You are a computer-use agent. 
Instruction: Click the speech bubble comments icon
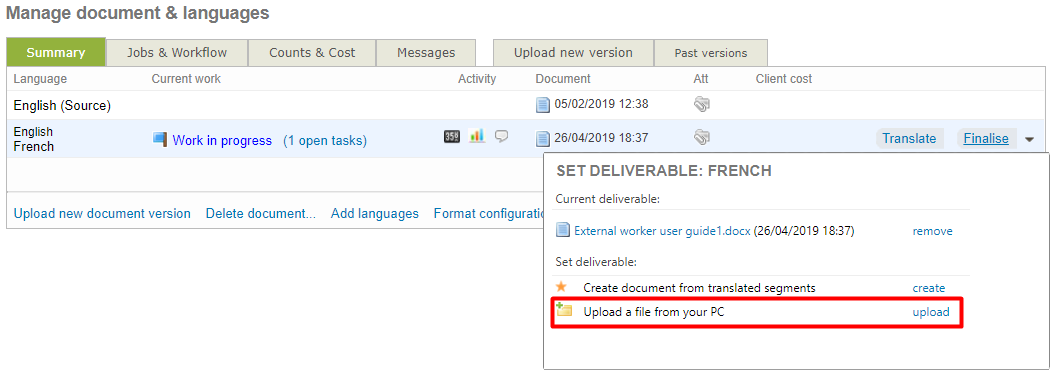coord(501,136)
